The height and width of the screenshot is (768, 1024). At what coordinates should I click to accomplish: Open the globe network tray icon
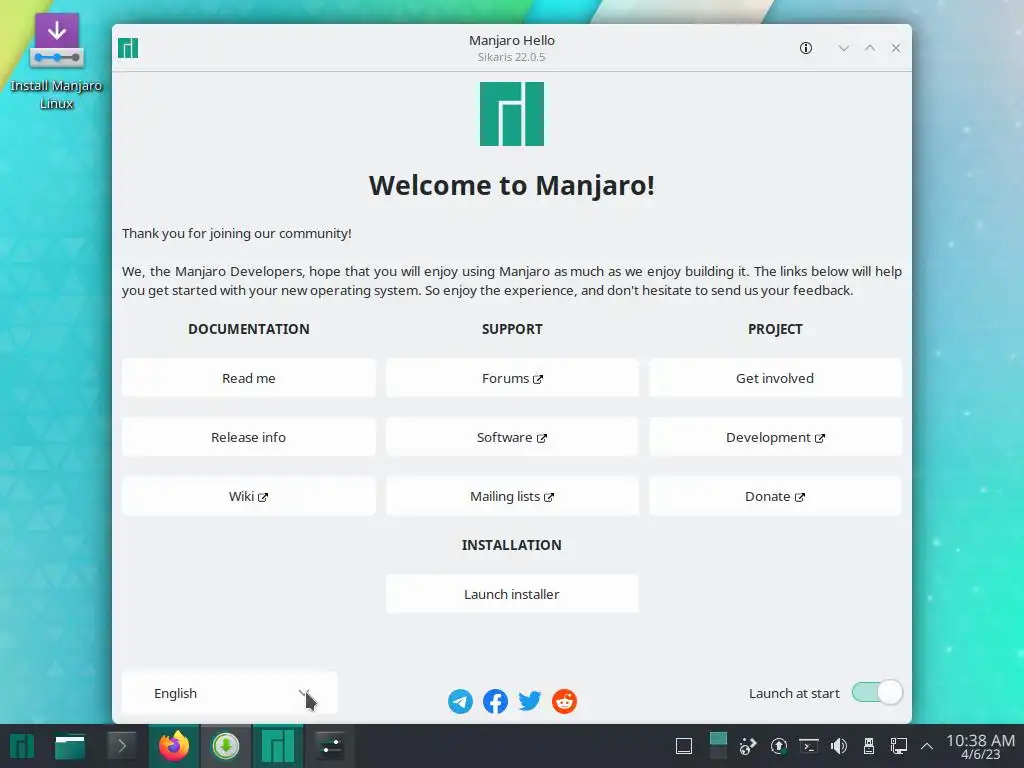click(x=748, y=746)
